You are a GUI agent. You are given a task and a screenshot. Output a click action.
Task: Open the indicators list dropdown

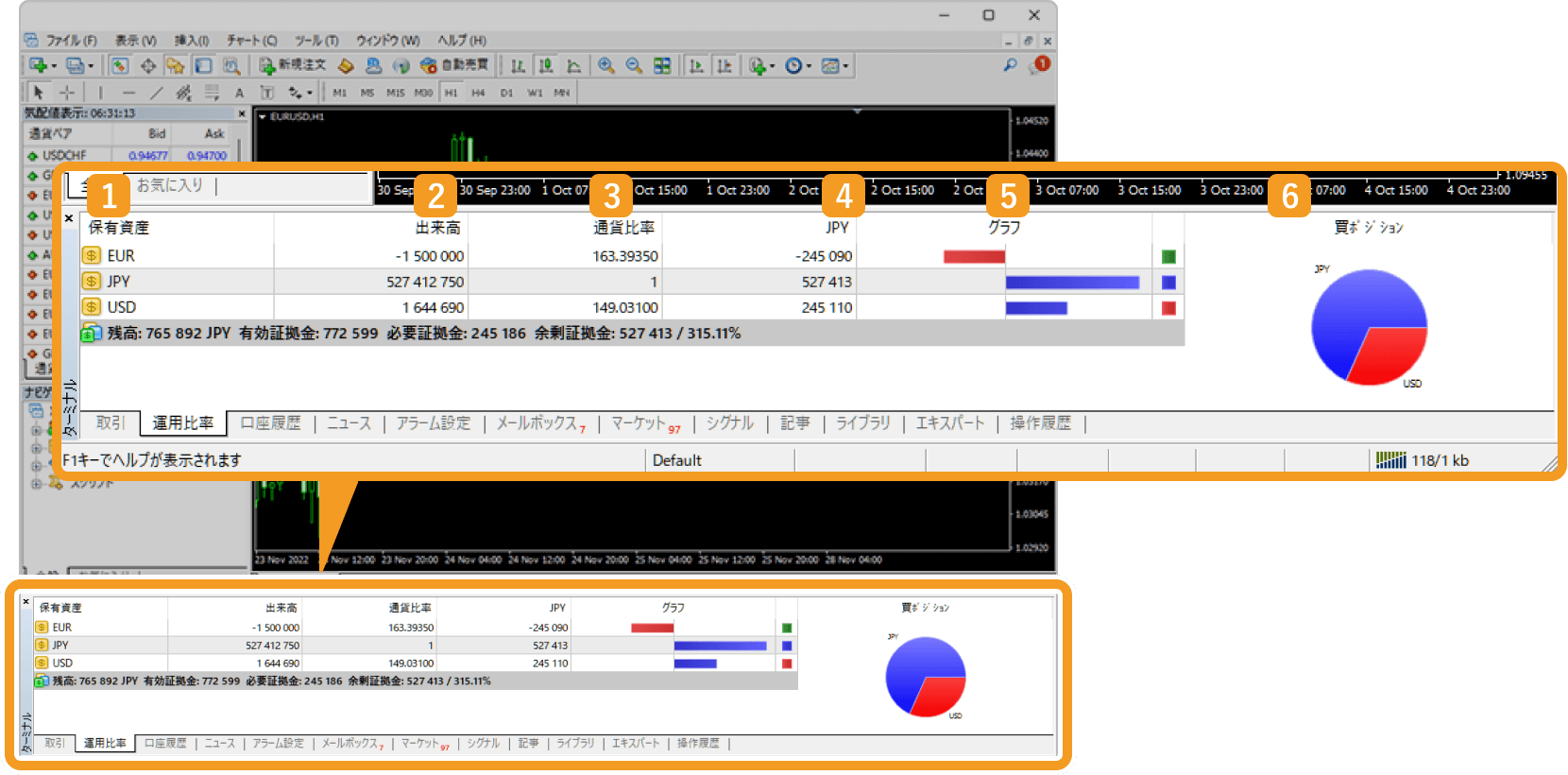click(771, 66)
